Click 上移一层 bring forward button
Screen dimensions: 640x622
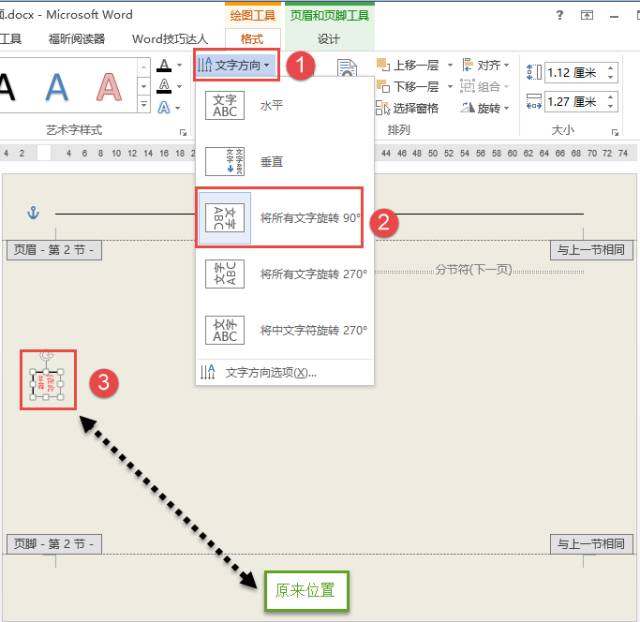[x=408, y=65]
